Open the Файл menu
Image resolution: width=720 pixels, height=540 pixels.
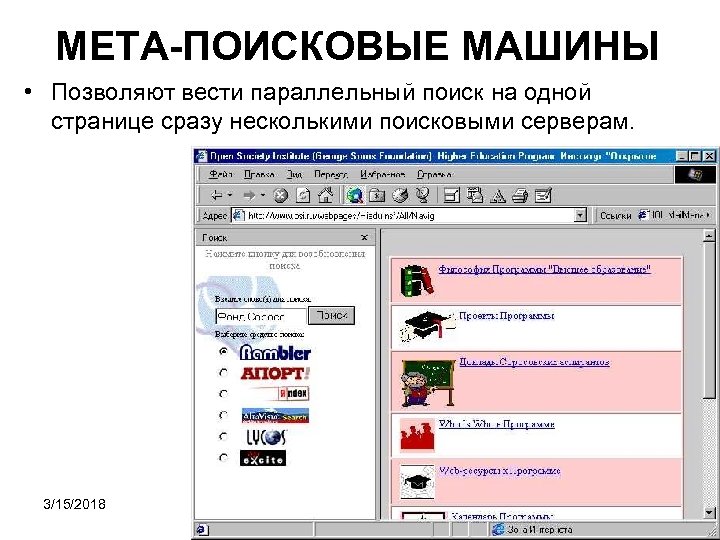point(221,174)
